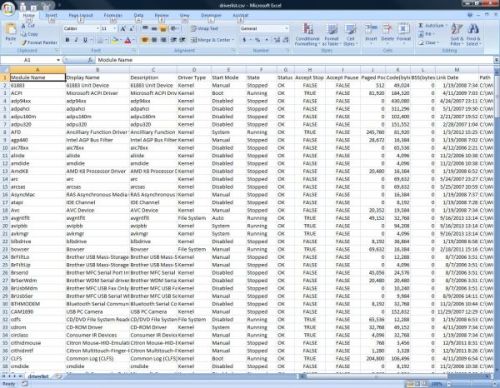Switch to the Page Layout tab
The height and width of the screenshot is (388, 500).
pyautogui.click(x=81, y=15)
